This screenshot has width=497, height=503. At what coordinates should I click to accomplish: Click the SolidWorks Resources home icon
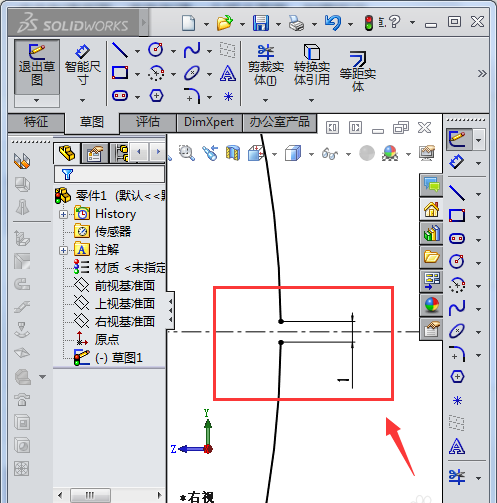click(x=431, y=209)
